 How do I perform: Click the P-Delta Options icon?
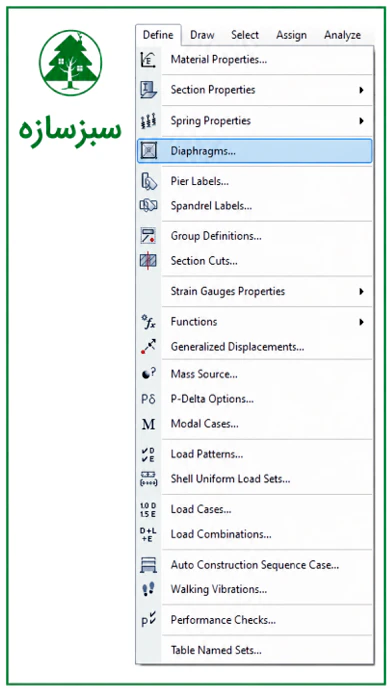pyautogui.click(x=148, y=399)
